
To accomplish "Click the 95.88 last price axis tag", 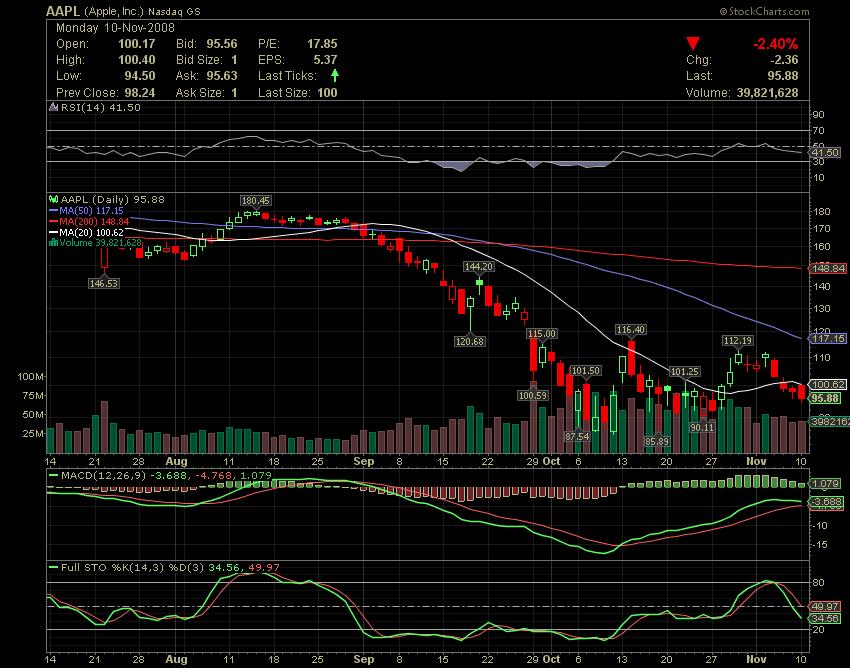I will point(826,399).
